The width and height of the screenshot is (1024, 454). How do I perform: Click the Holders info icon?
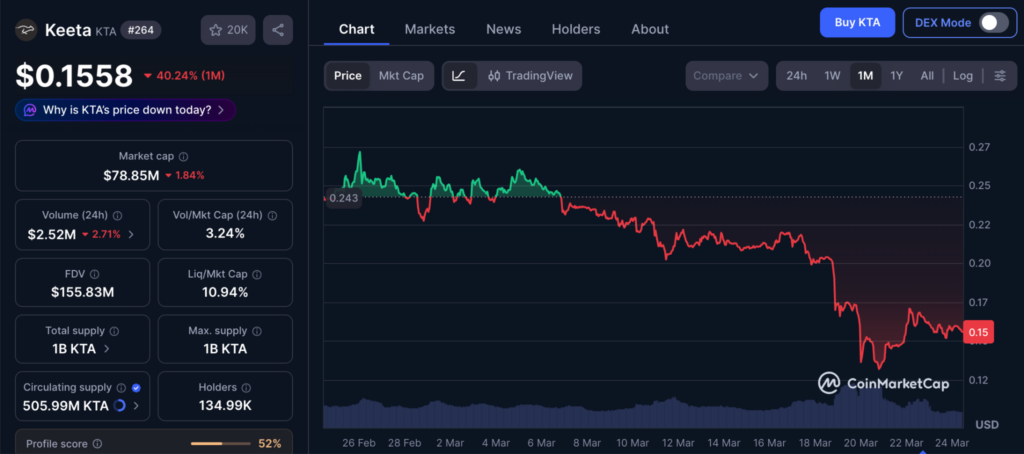coord(245,387)
